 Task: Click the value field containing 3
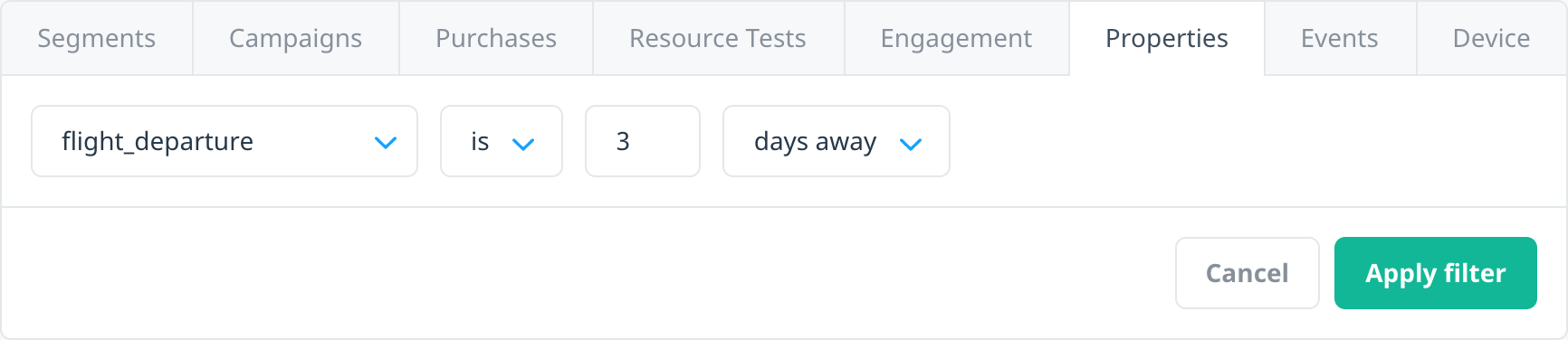point(643,141)
